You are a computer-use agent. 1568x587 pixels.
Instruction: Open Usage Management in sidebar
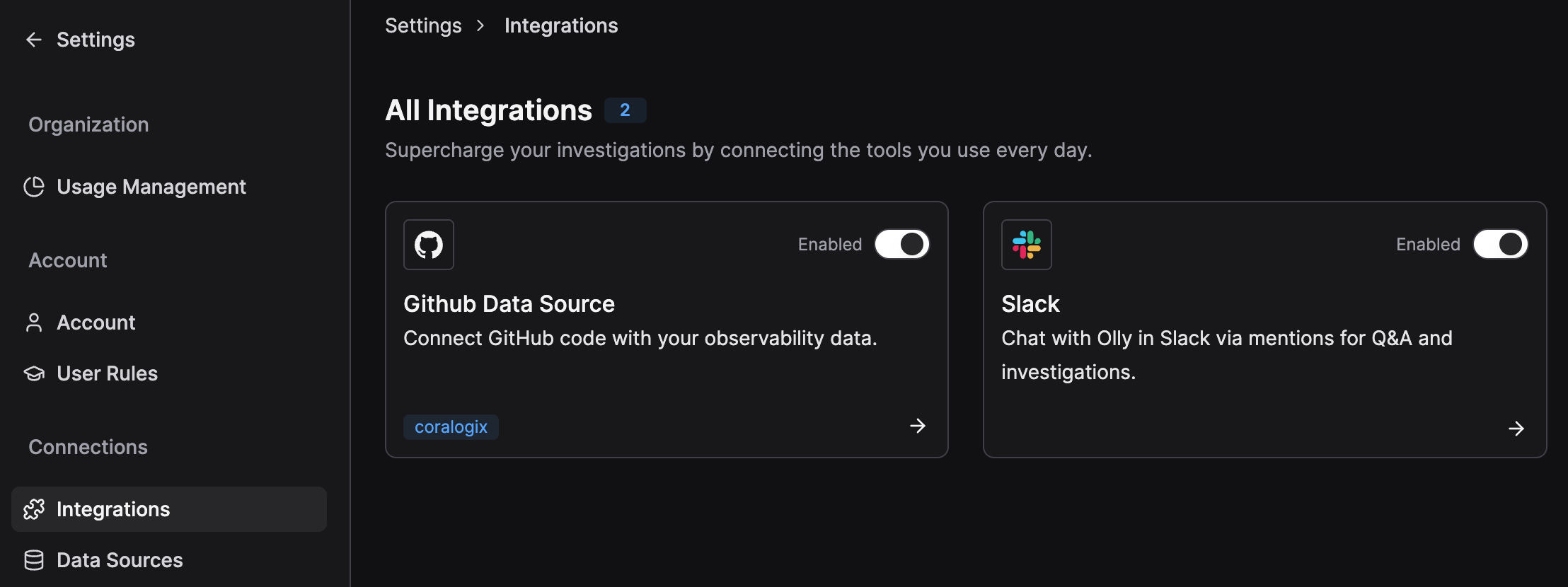pos(168,187)
